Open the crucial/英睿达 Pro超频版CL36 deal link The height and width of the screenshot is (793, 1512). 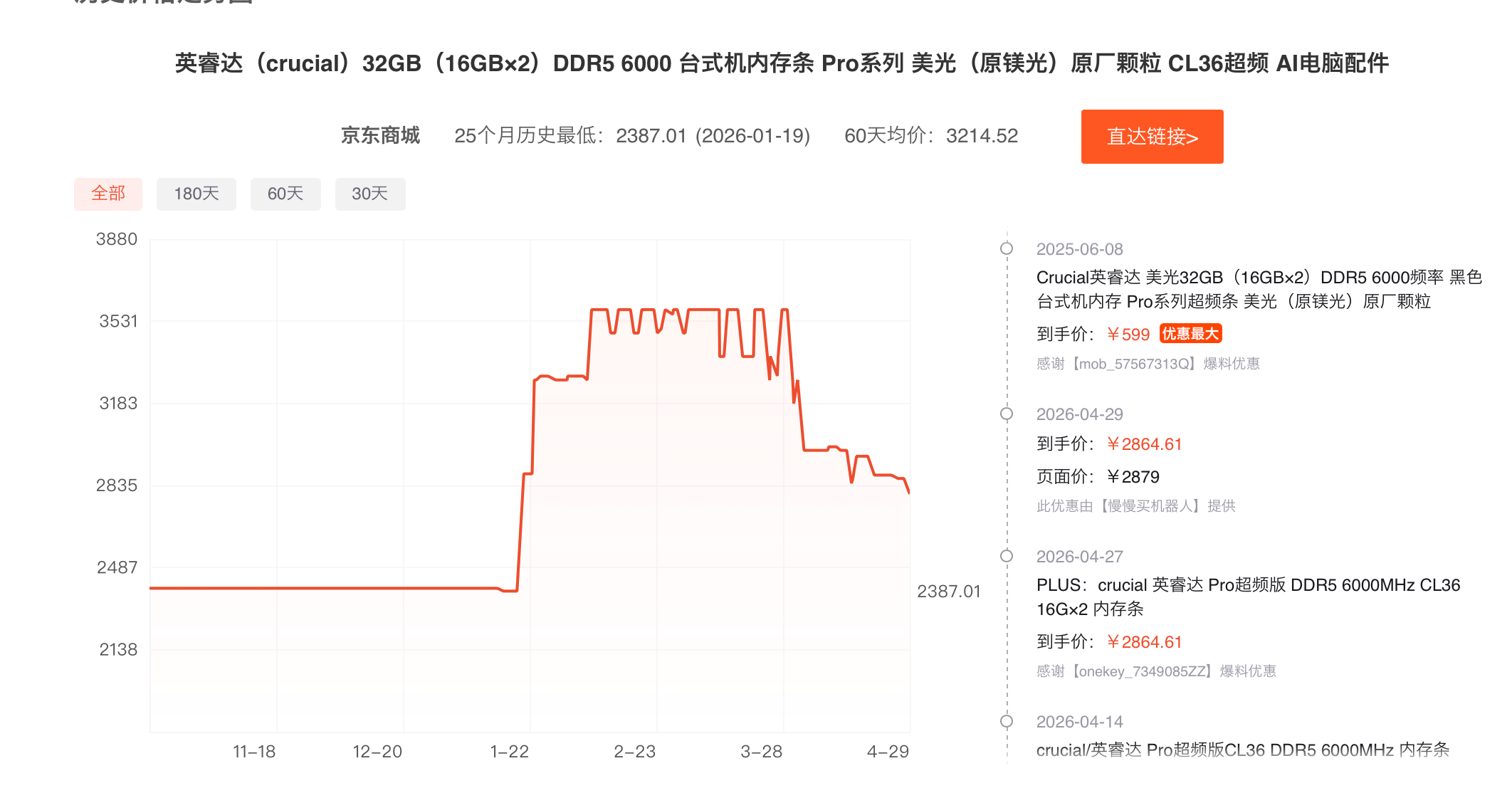coord(1242,750)
